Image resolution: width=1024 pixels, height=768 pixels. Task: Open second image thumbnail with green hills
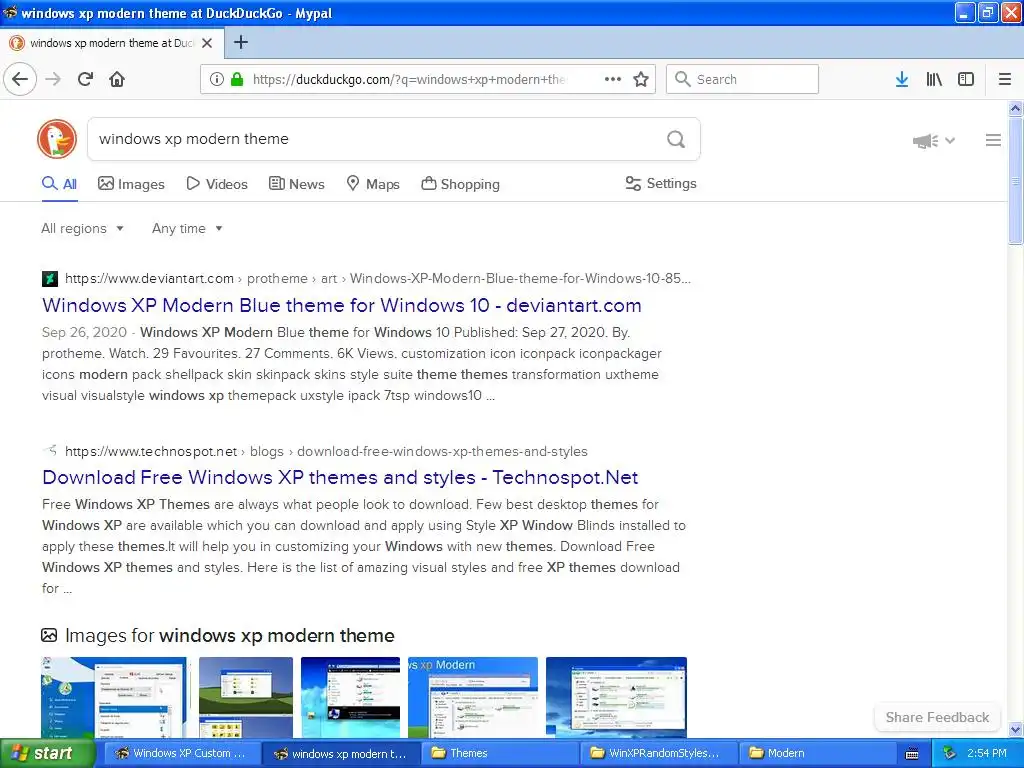pos(246,697)
